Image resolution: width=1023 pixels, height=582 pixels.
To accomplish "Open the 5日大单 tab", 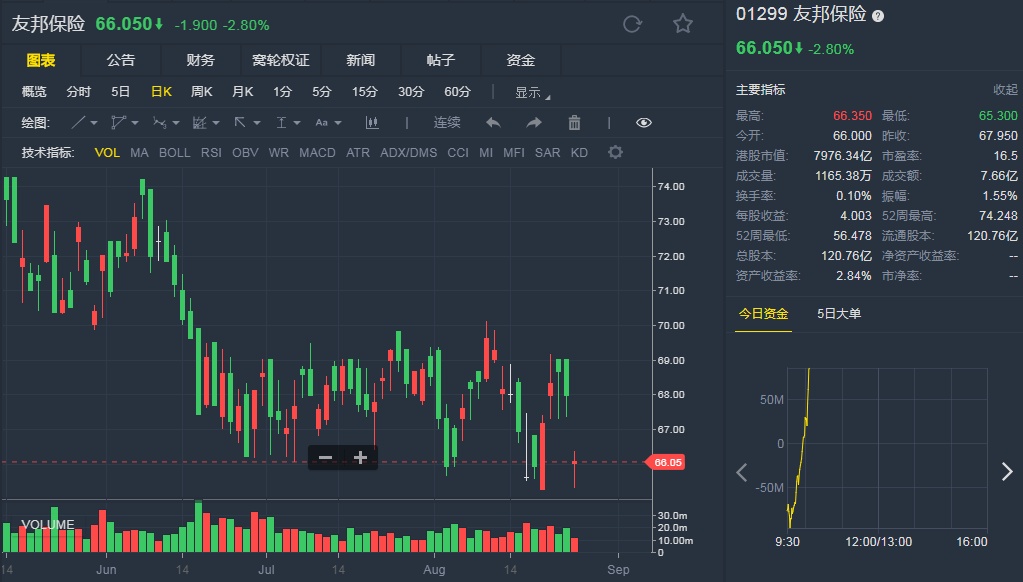I will click(x=839, y=314).
